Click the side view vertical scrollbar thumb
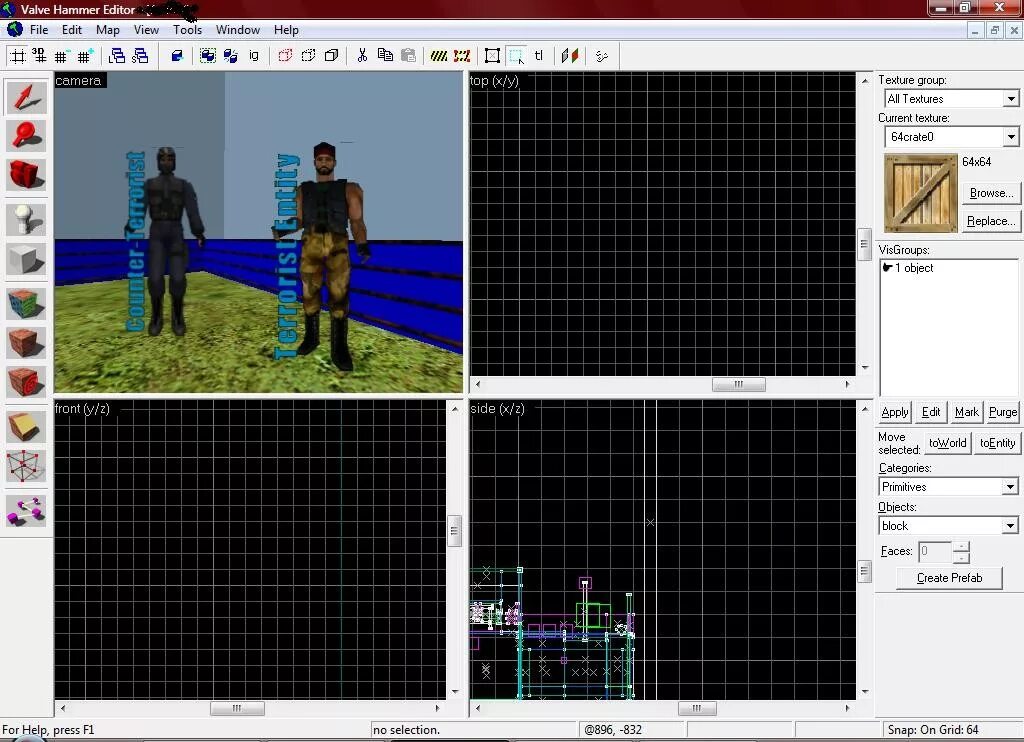This screenshot has height=742, width=1024. [x=864, y=571]
